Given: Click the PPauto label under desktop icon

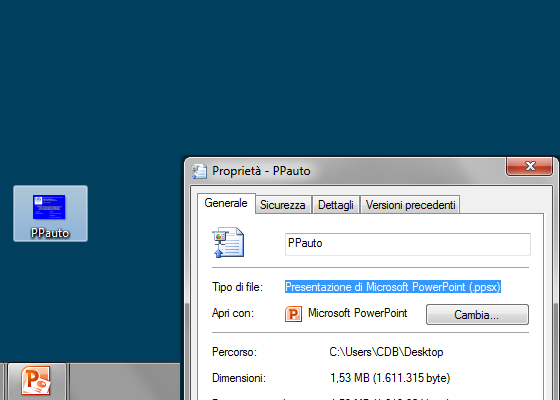Looking at the screenshot, I should pos(50,233).
